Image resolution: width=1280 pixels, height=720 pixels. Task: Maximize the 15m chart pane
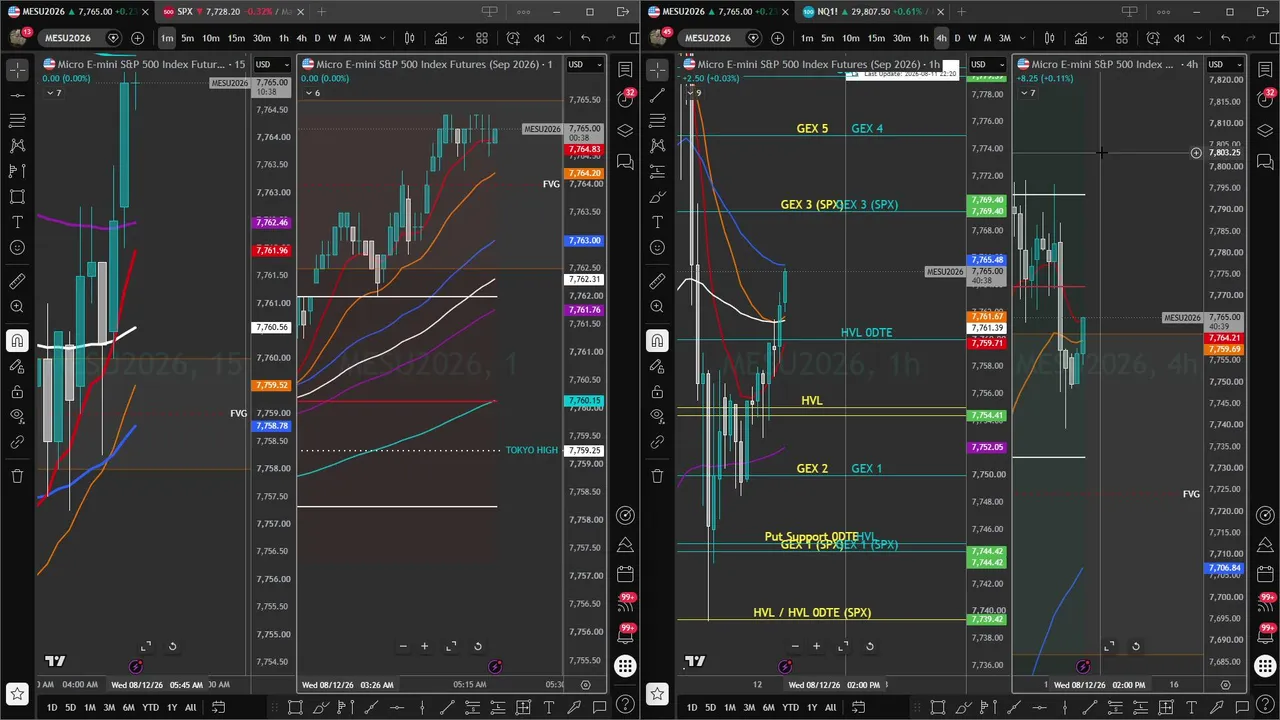coord(145,646)
